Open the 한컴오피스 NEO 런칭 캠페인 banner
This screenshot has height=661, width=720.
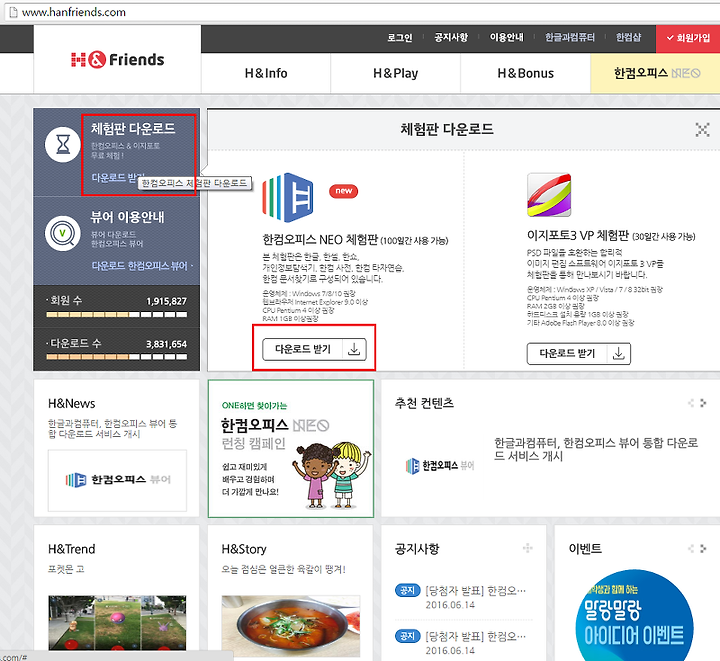click(291, 448)
